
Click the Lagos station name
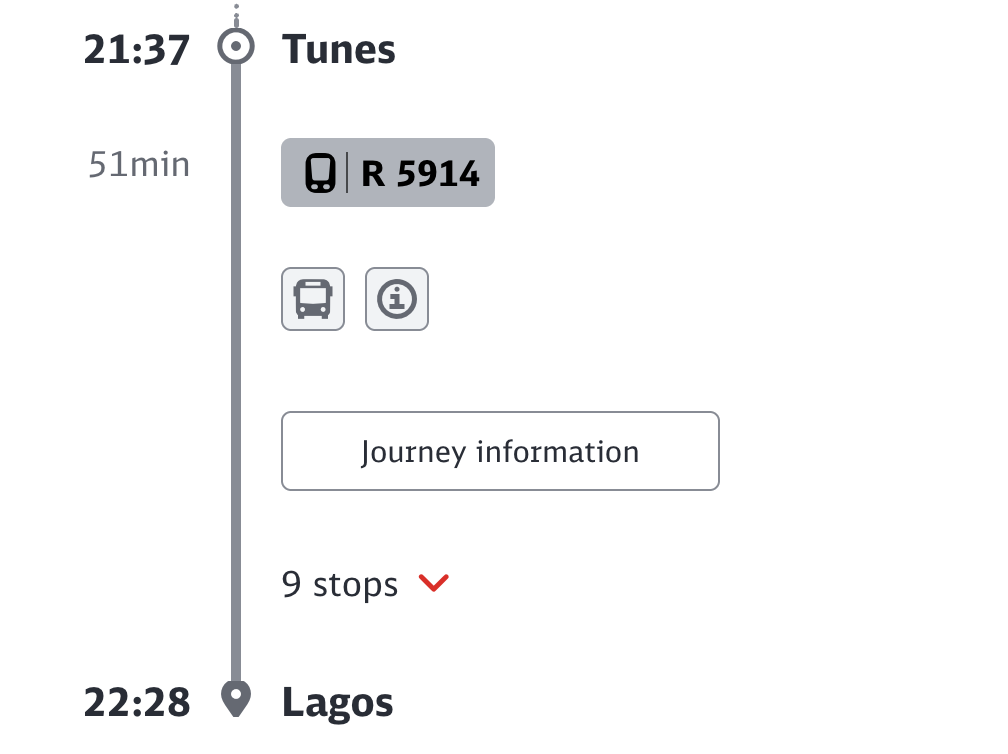point(338,703)
